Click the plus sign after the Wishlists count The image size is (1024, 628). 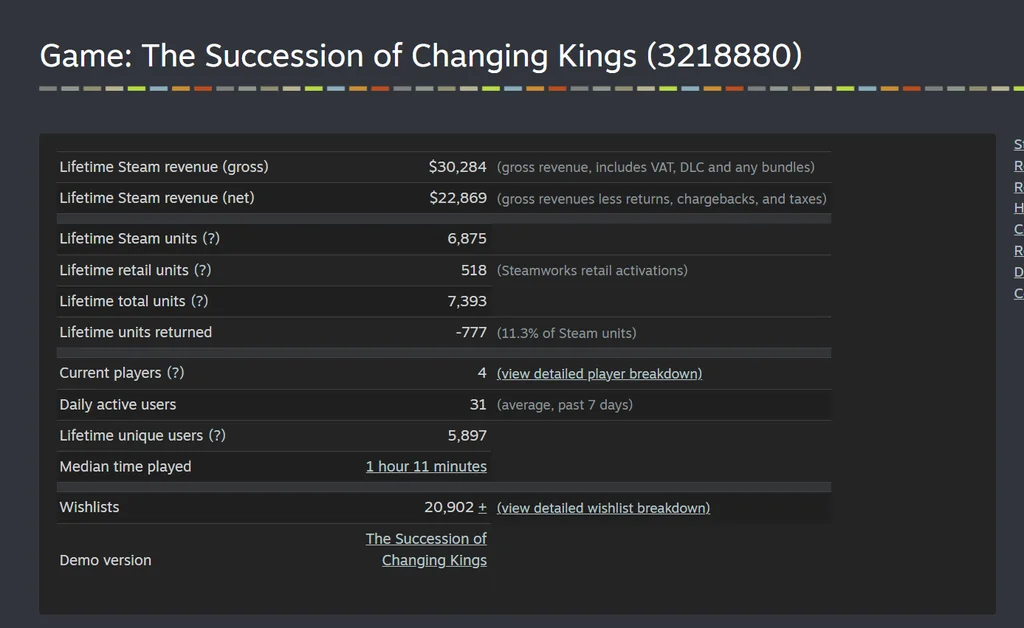tap(482, 508)
